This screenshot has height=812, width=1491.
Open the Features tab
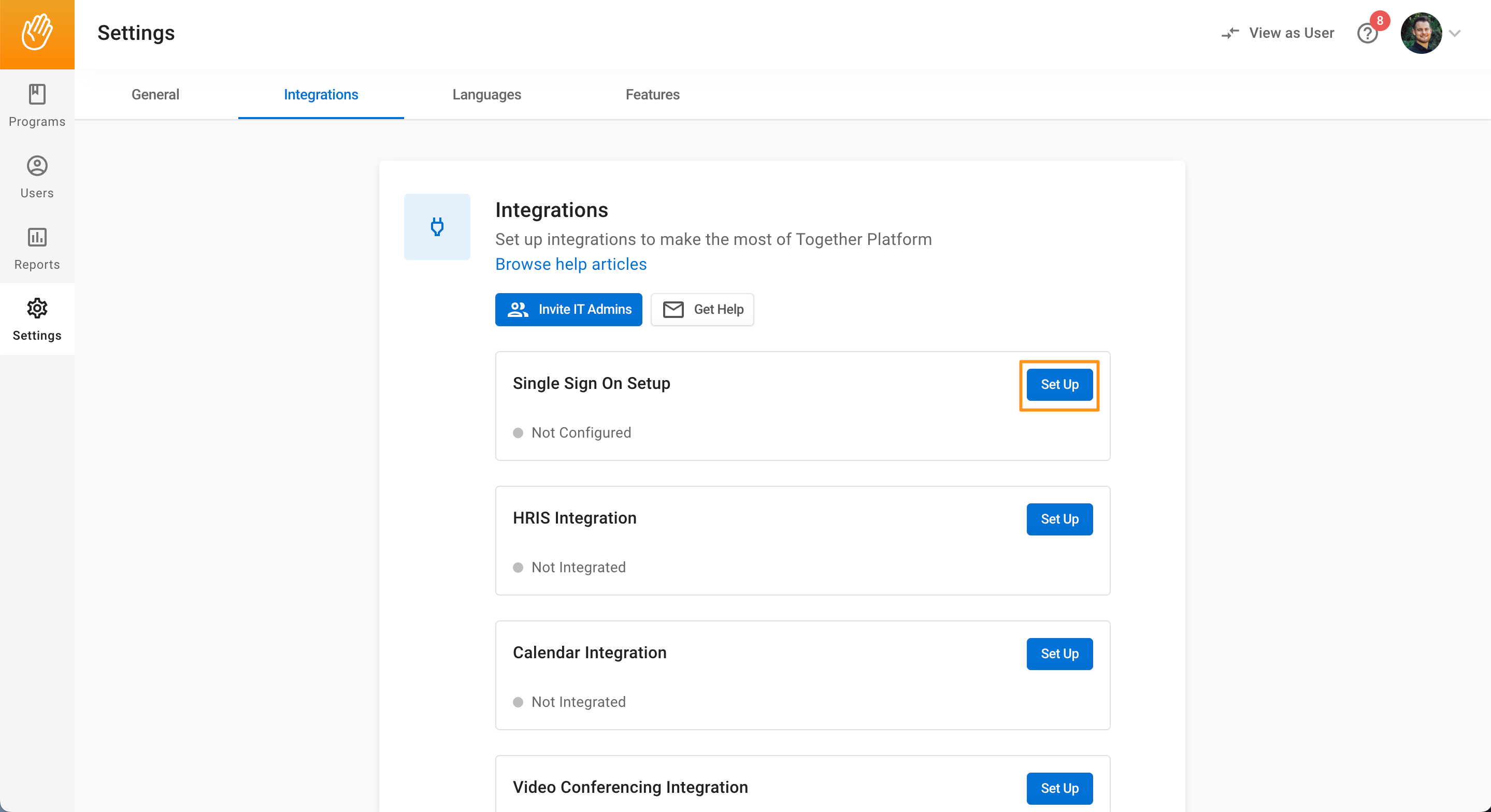coord(652,94)
